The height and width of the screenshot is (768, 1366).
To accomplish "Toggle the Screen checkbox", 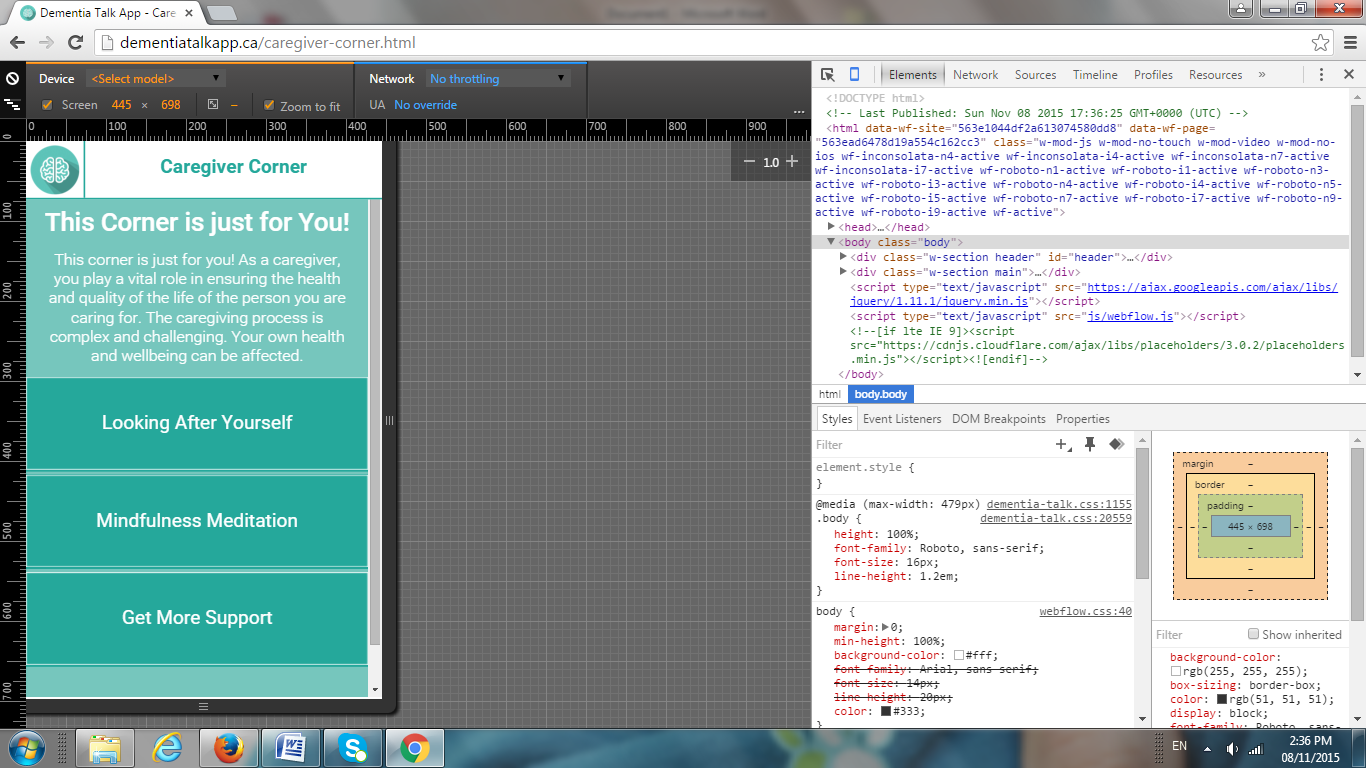I will click(47, 105).
